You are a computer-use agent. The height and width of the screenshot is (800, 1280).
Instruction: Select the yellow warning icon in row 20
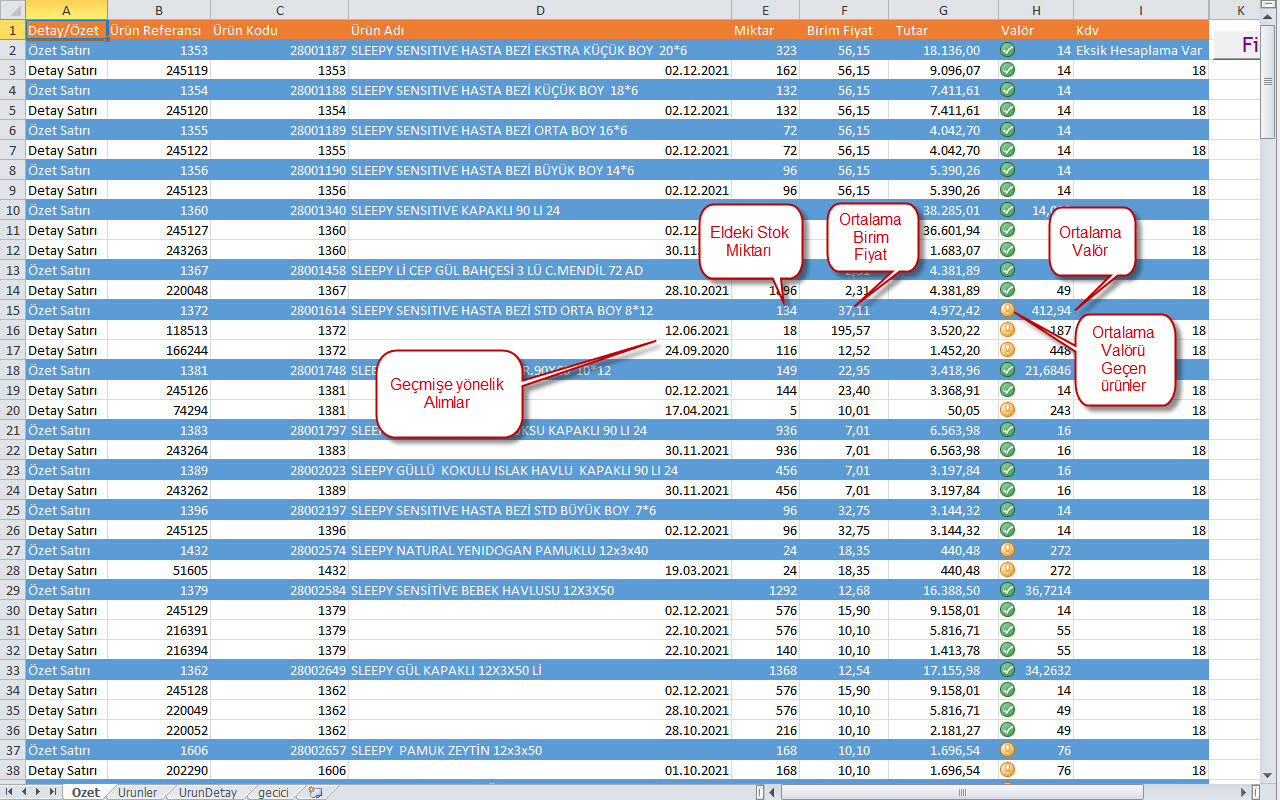click(1007, 410)
